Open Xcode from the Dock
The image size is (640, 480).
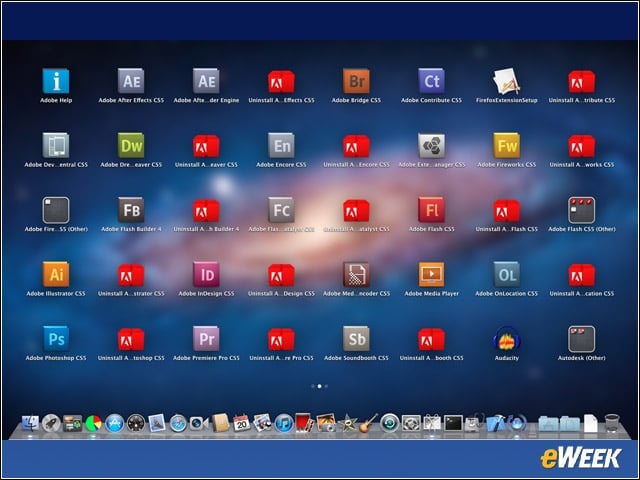tap(496, 424)
